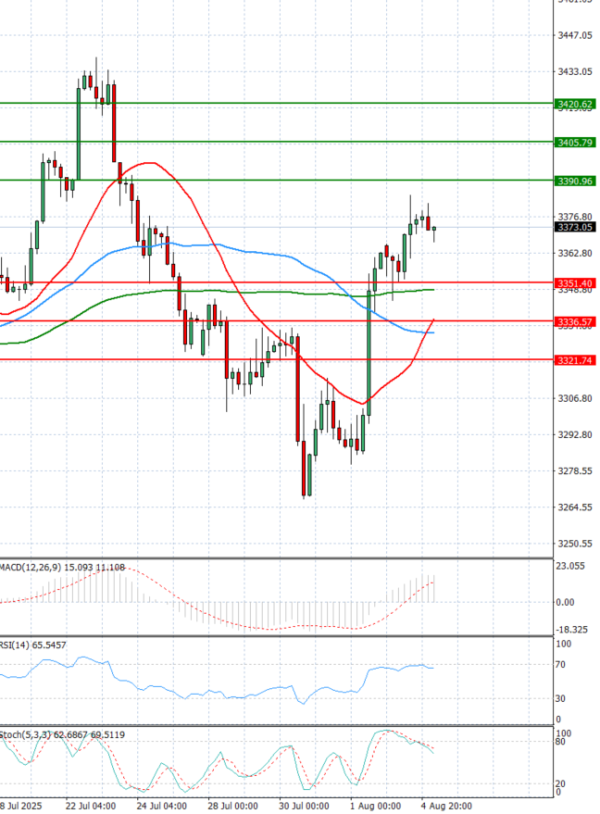The image size is (600, 814).
Task: Click the 3390.96 resistance price tag
Action: point(575,181)
